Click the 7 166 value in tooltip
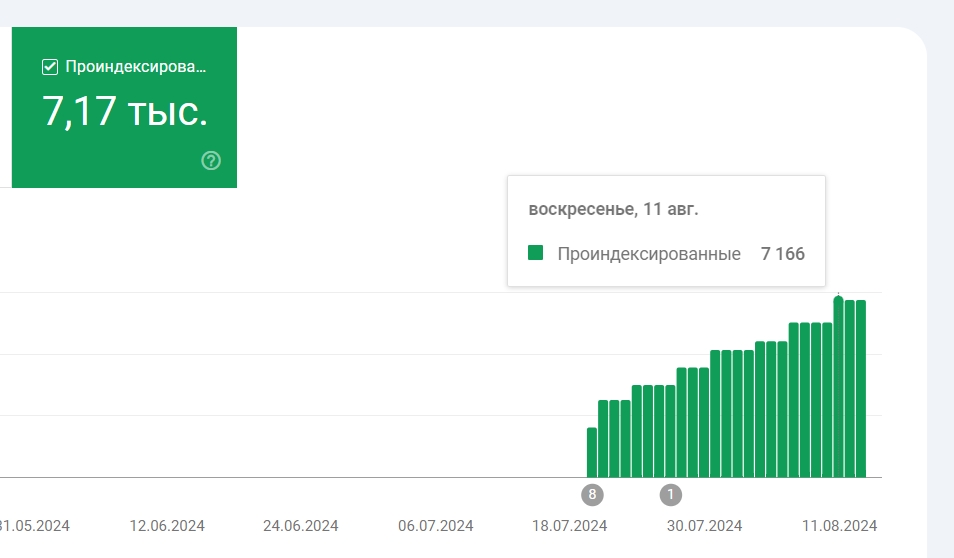Viewport: 954px width, 558px height. [x=782, y=254]
